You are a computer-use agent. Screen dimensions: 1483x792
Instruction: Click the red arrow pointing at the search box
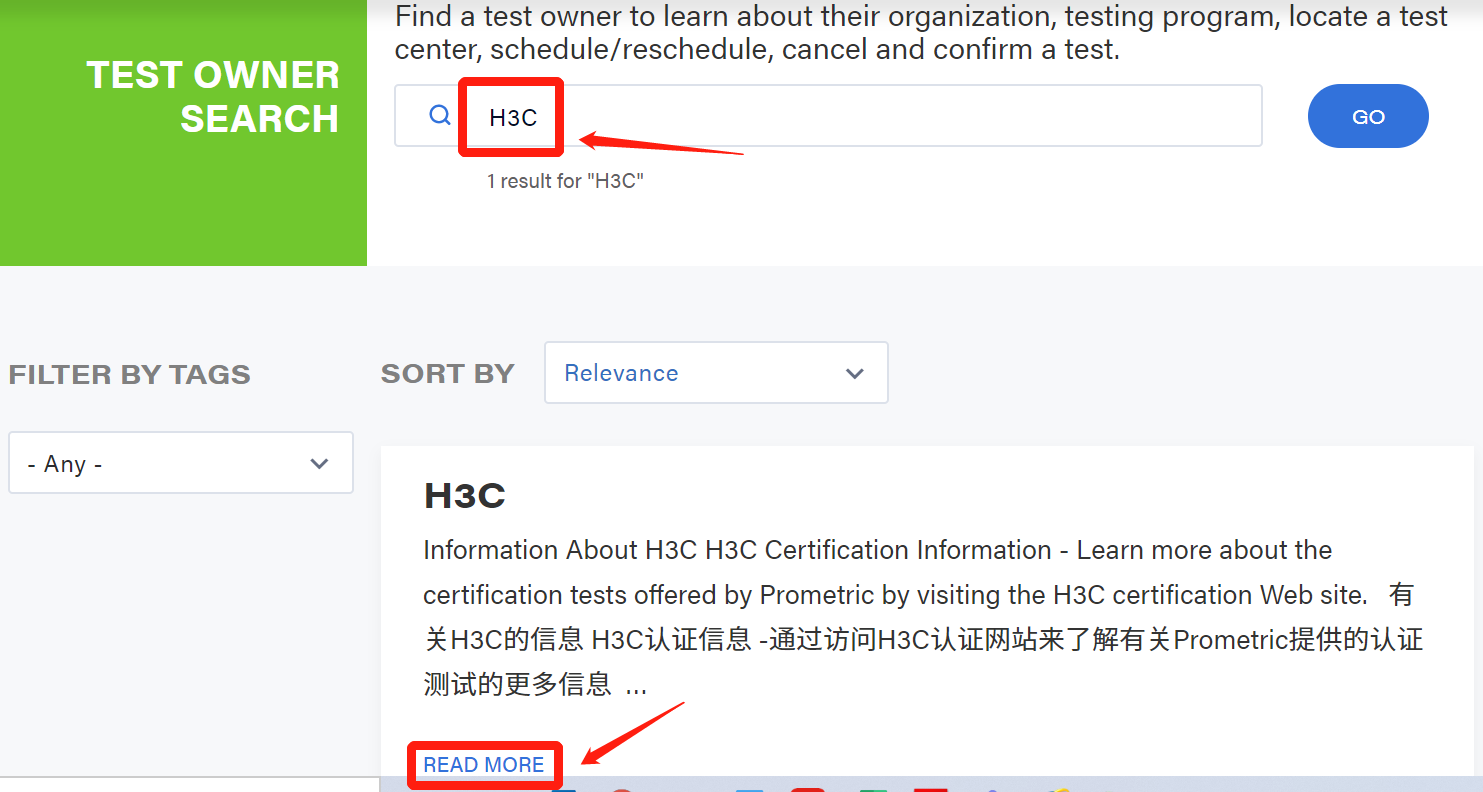[660, 145]
